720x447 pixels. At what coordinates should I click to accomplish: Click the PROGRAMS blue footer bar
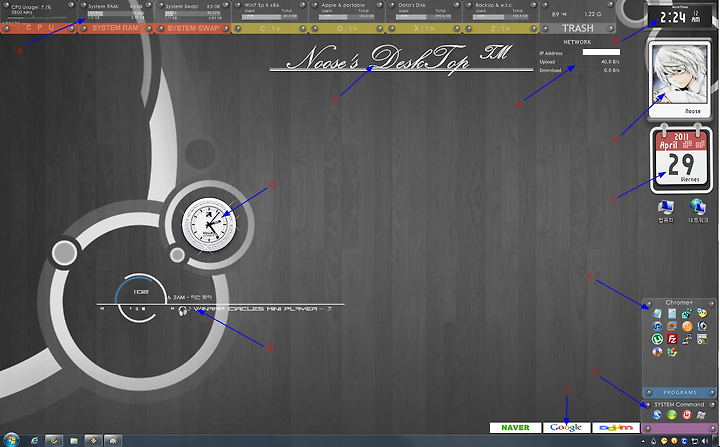[x=680, y=392]
